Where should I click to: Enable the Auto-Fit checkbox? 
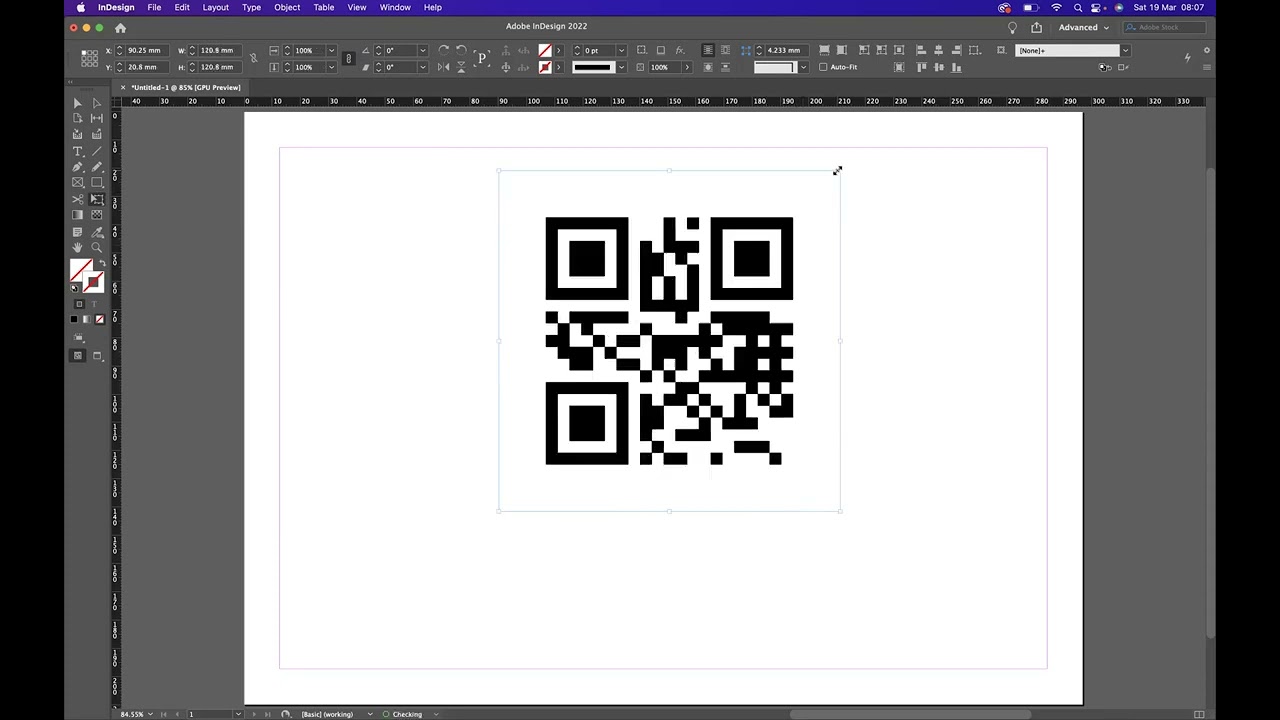[x=823, y=67]
